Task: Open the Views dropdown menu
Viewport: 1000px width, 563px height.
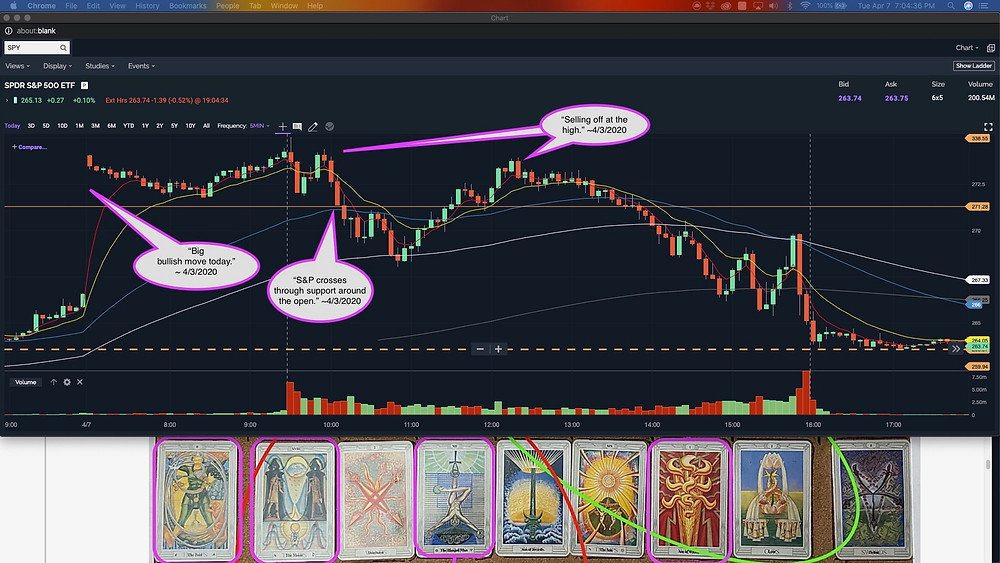Action: [17, 66]
